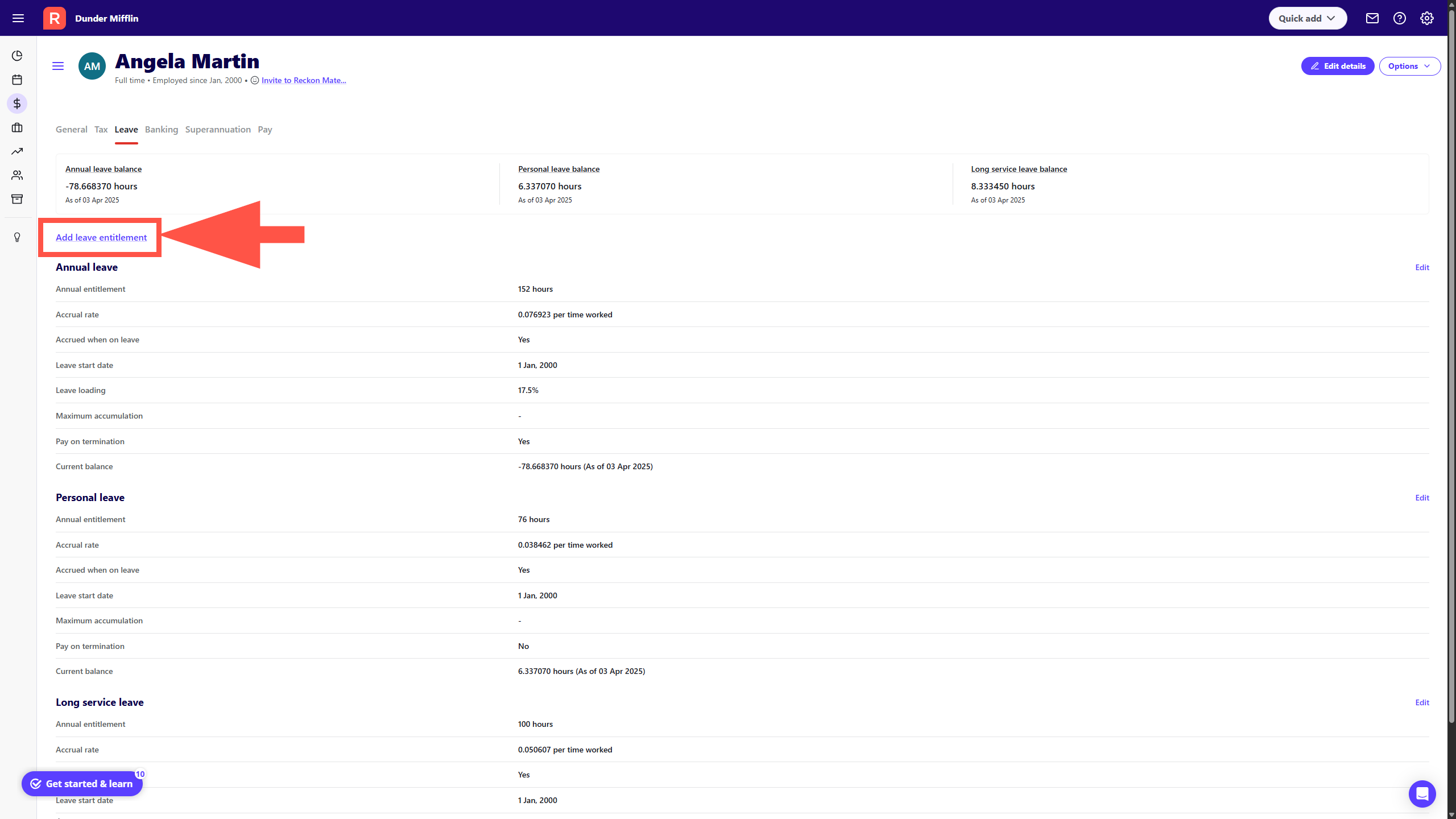1456x819 pixels.
Task: Open the contacts people sidebar icon
Action: point(17,175)
